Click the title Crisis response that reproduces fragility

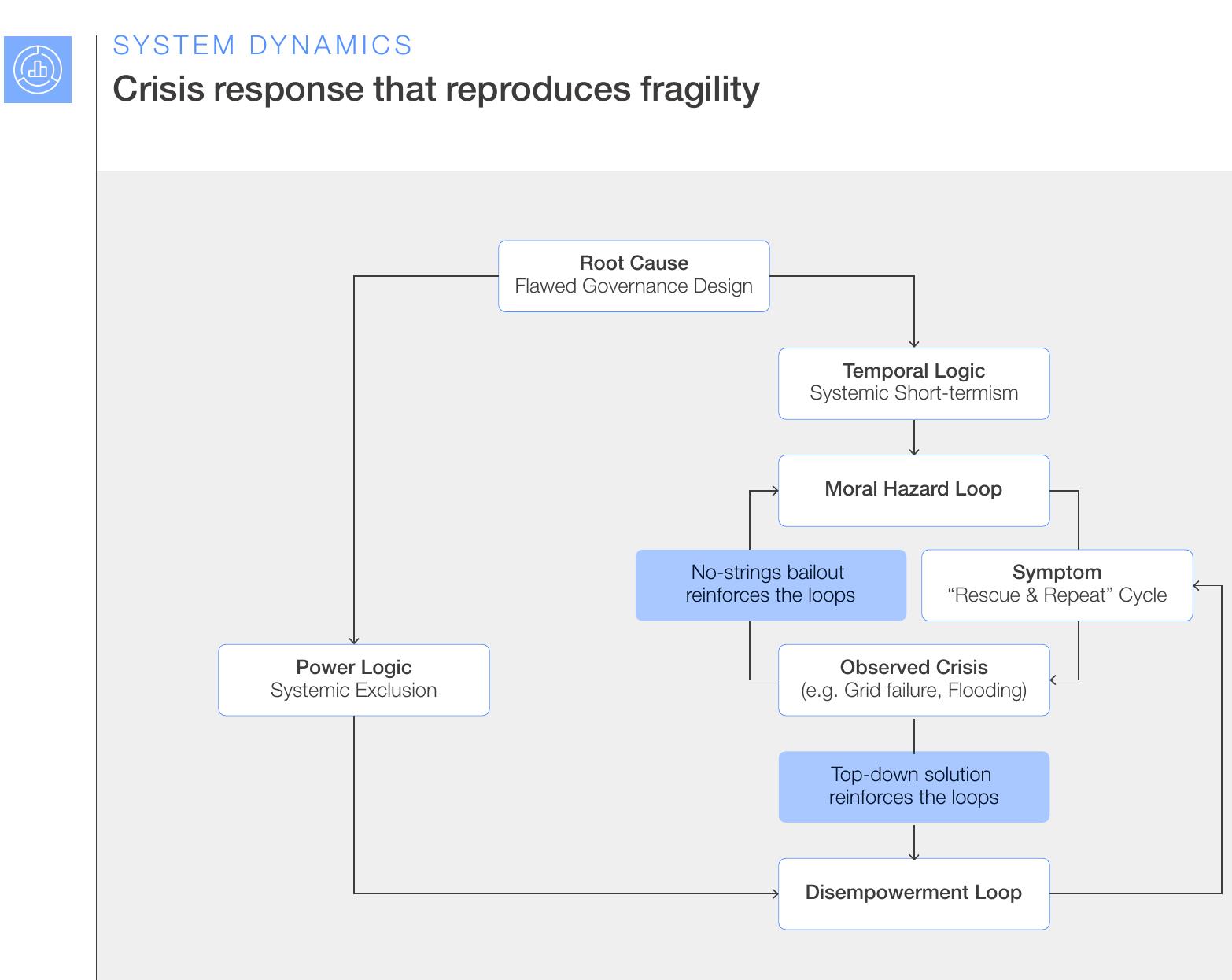pyautogui.click(x=437, y=90)
